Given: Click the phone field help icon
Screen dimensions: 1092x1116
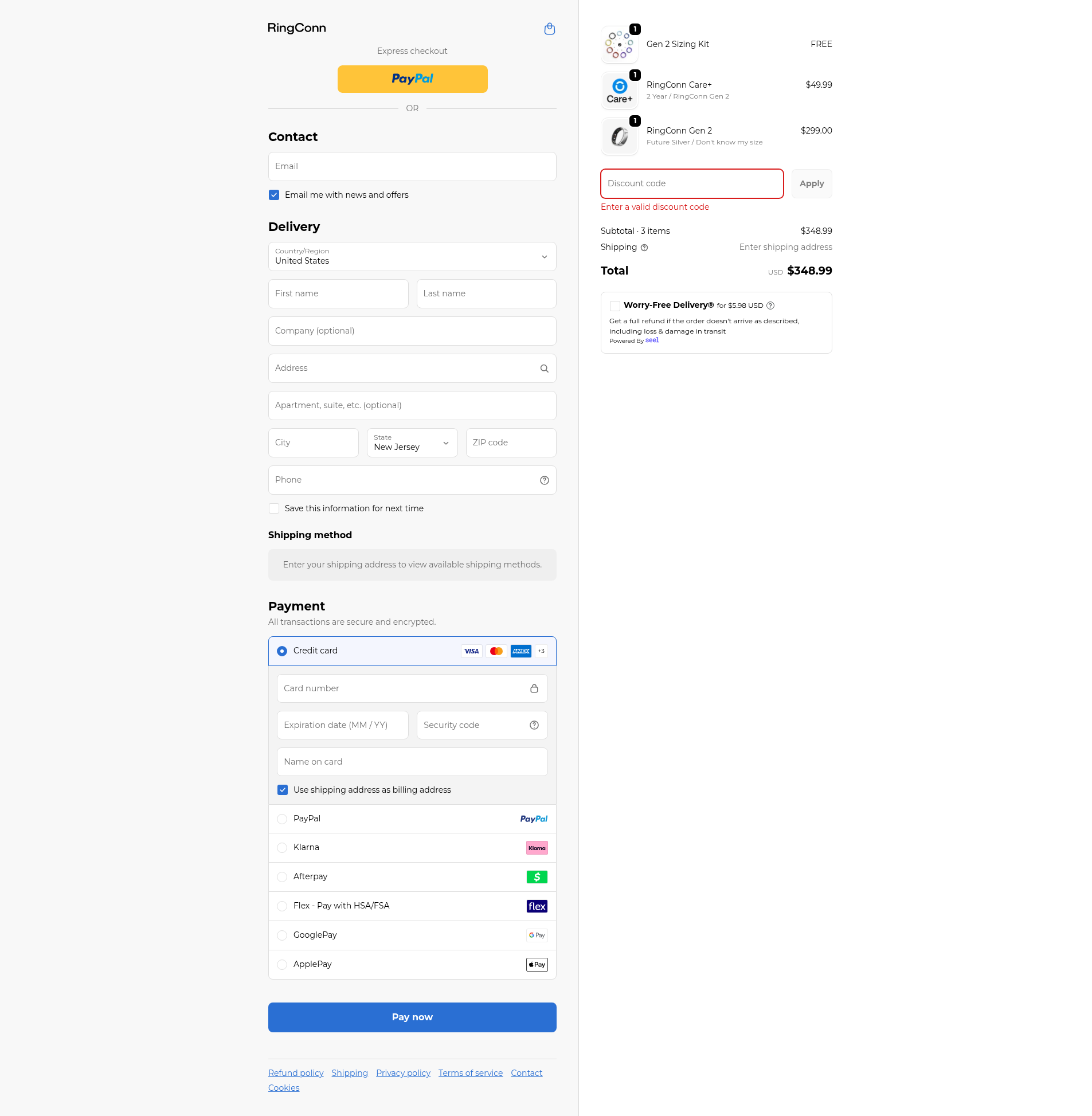Looking at the screenshot, I should coord(543,480).
